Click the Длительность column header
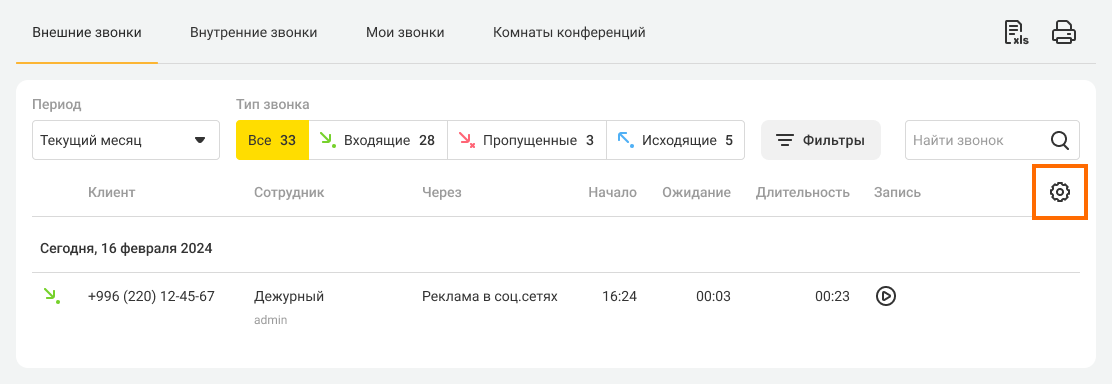 tap(803, 192)
